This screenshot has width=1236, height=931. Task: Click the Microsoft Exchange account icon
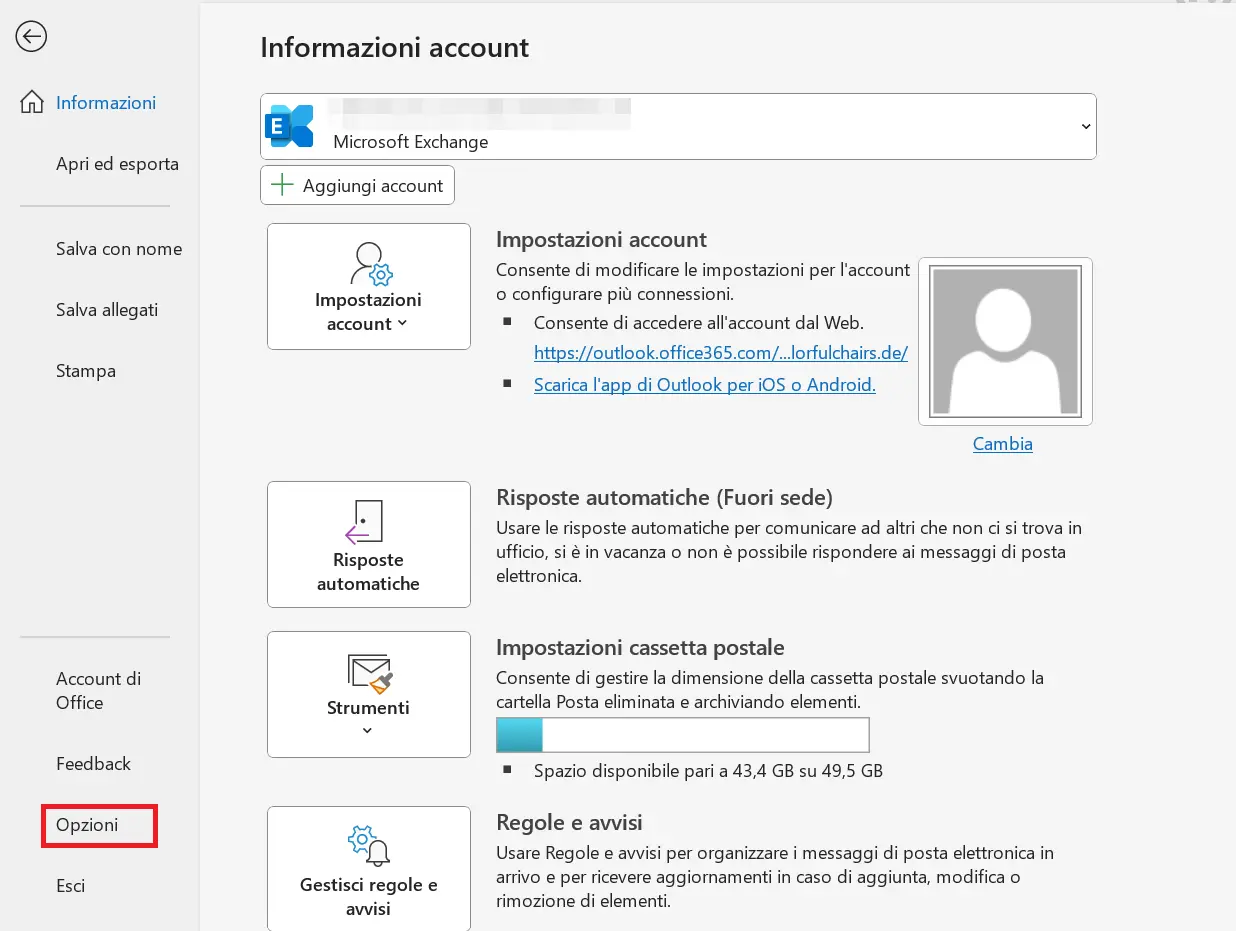click(289, 126)
